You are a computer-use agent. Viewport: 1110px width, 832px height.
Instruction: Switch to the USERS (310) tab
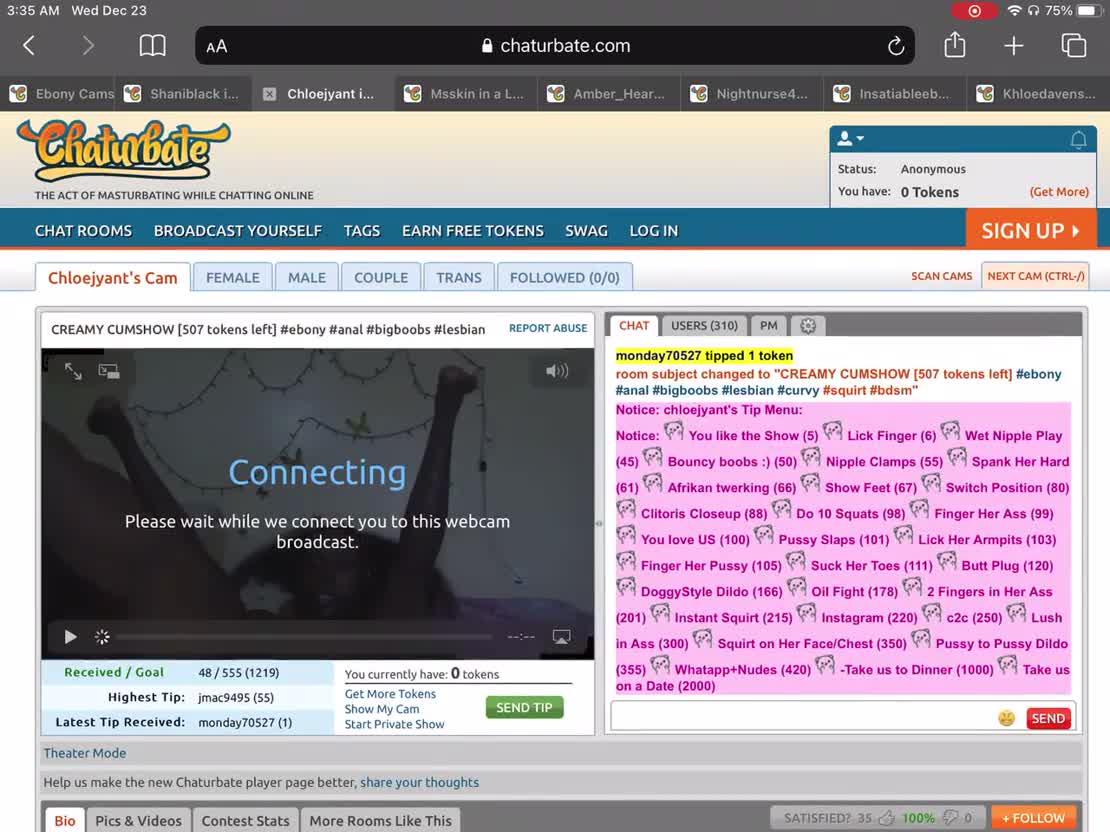coord(704,325)
